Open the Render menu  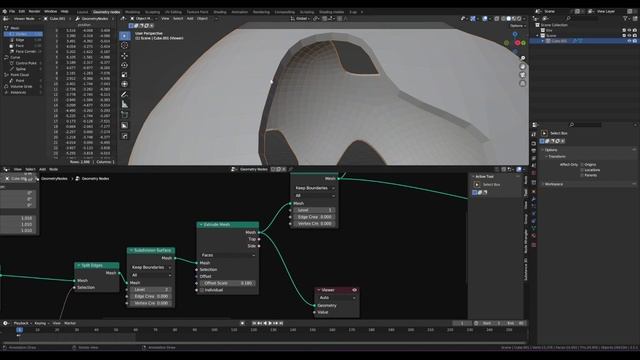[34, 11]
